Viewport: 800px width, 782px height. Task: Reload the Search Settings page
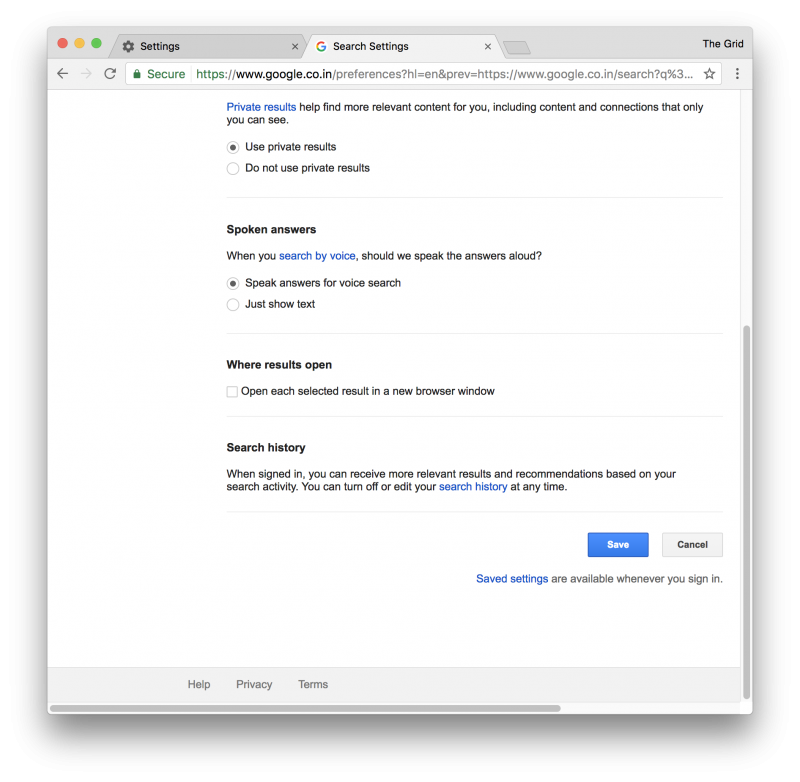point(110,74)
